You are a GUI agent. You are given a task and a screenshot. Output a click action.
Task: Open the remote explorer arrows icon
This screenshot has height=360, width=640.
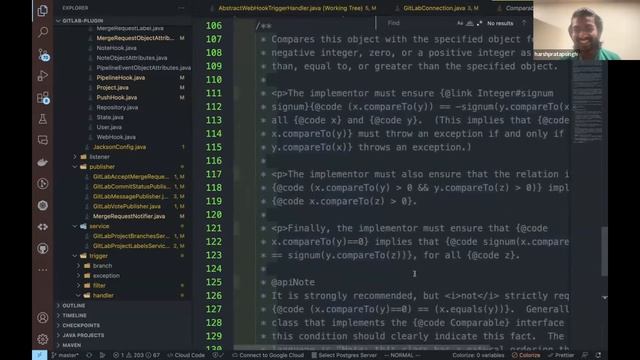tap(42, 227)
